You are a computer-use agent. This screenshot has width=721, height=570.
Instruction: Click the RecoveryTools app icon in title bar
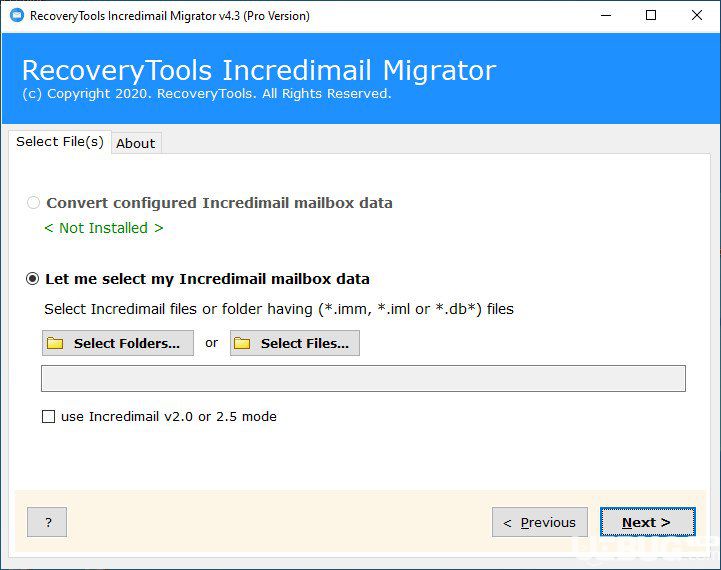pyautogui.click(x=17, y=15)
